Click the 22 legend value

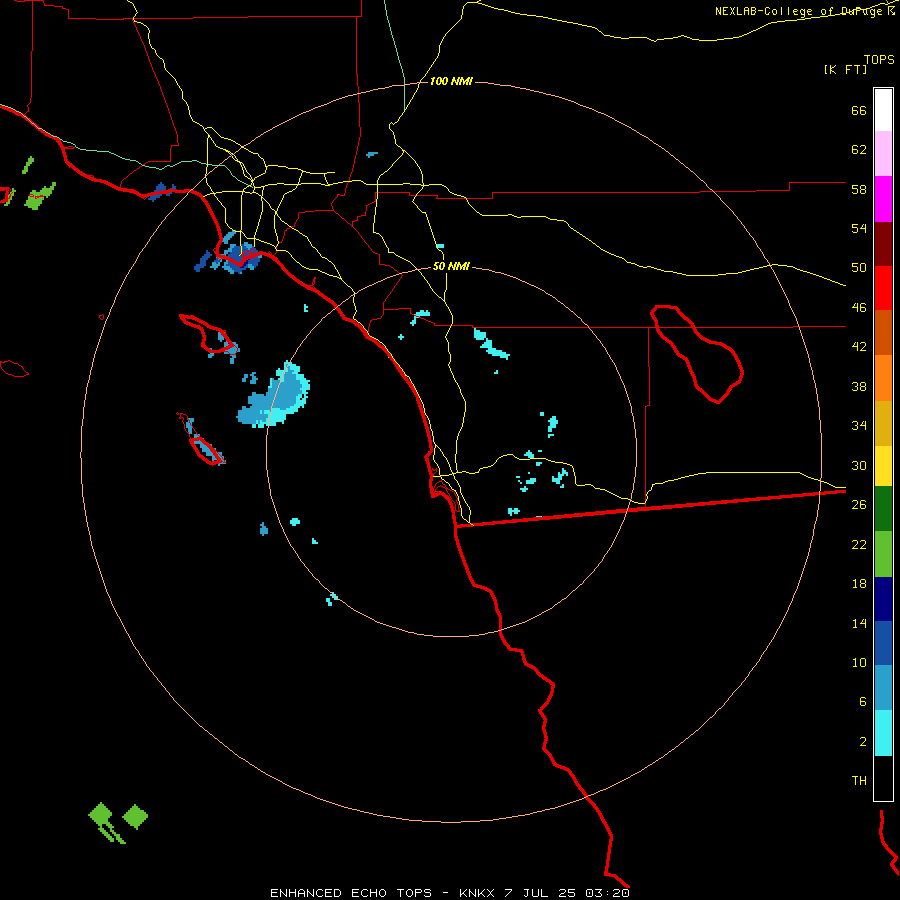coord(859,544)
